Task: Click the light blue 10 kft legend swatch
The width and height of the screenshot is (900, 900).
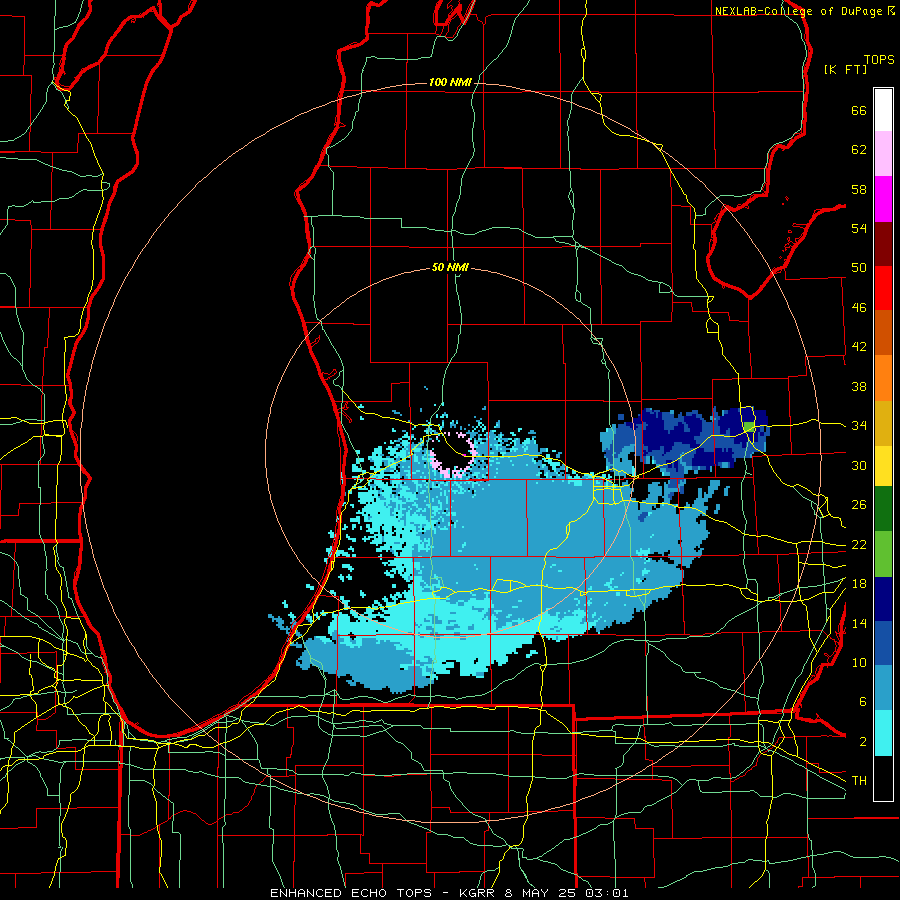Action: point(883,688)
